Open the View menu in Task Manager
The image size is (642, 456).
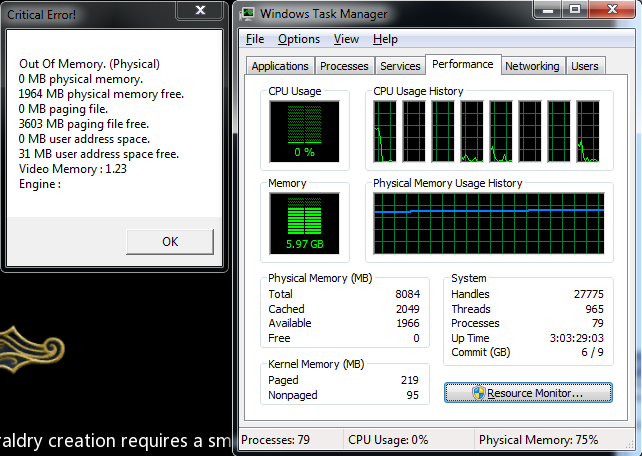click(346, 39)
